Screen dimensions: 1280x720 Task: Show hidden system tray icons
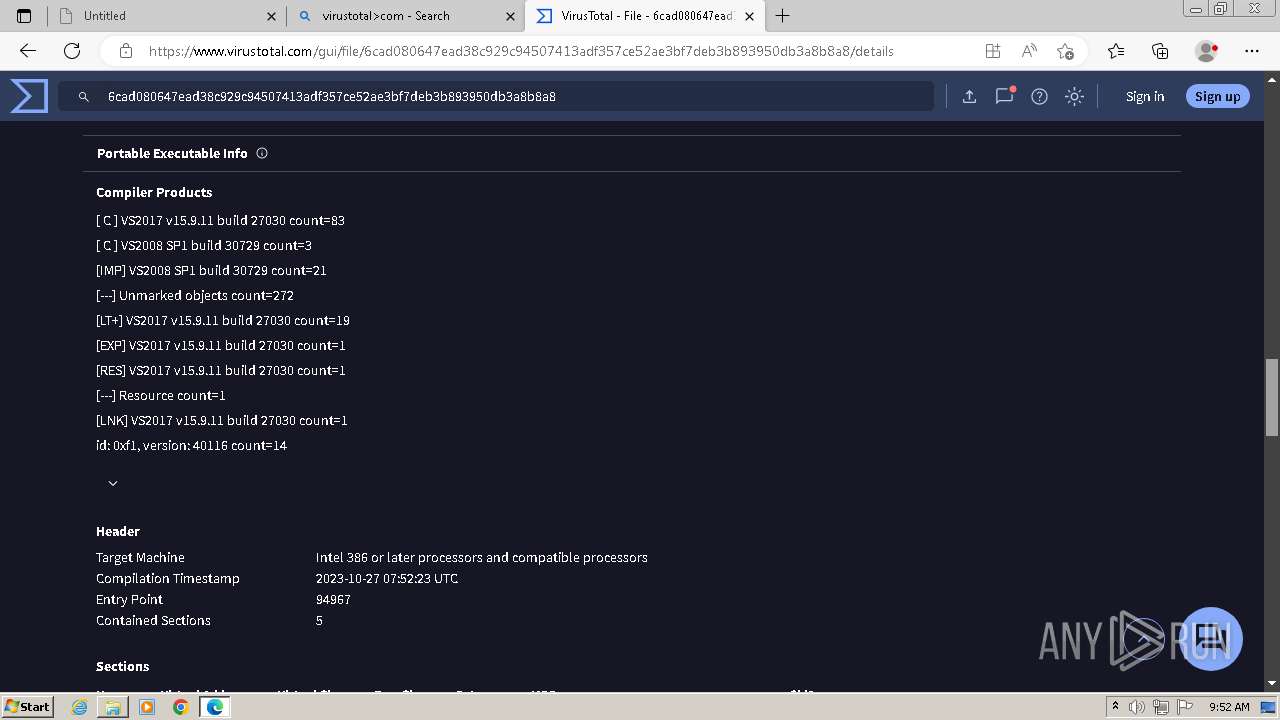[1116, 707]
